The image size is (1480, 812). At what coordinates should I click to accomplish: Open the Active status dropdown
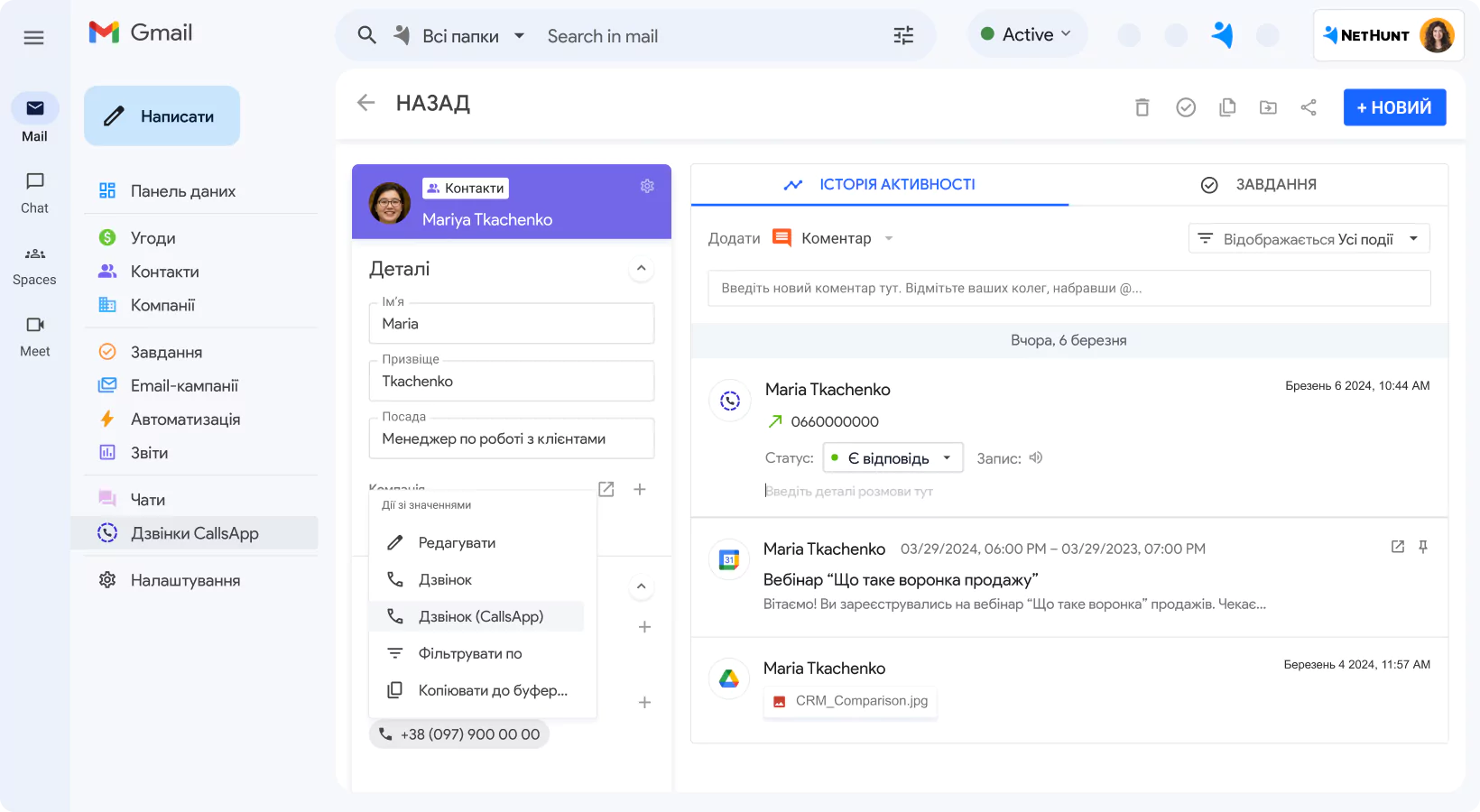[x=1027, y=34]
